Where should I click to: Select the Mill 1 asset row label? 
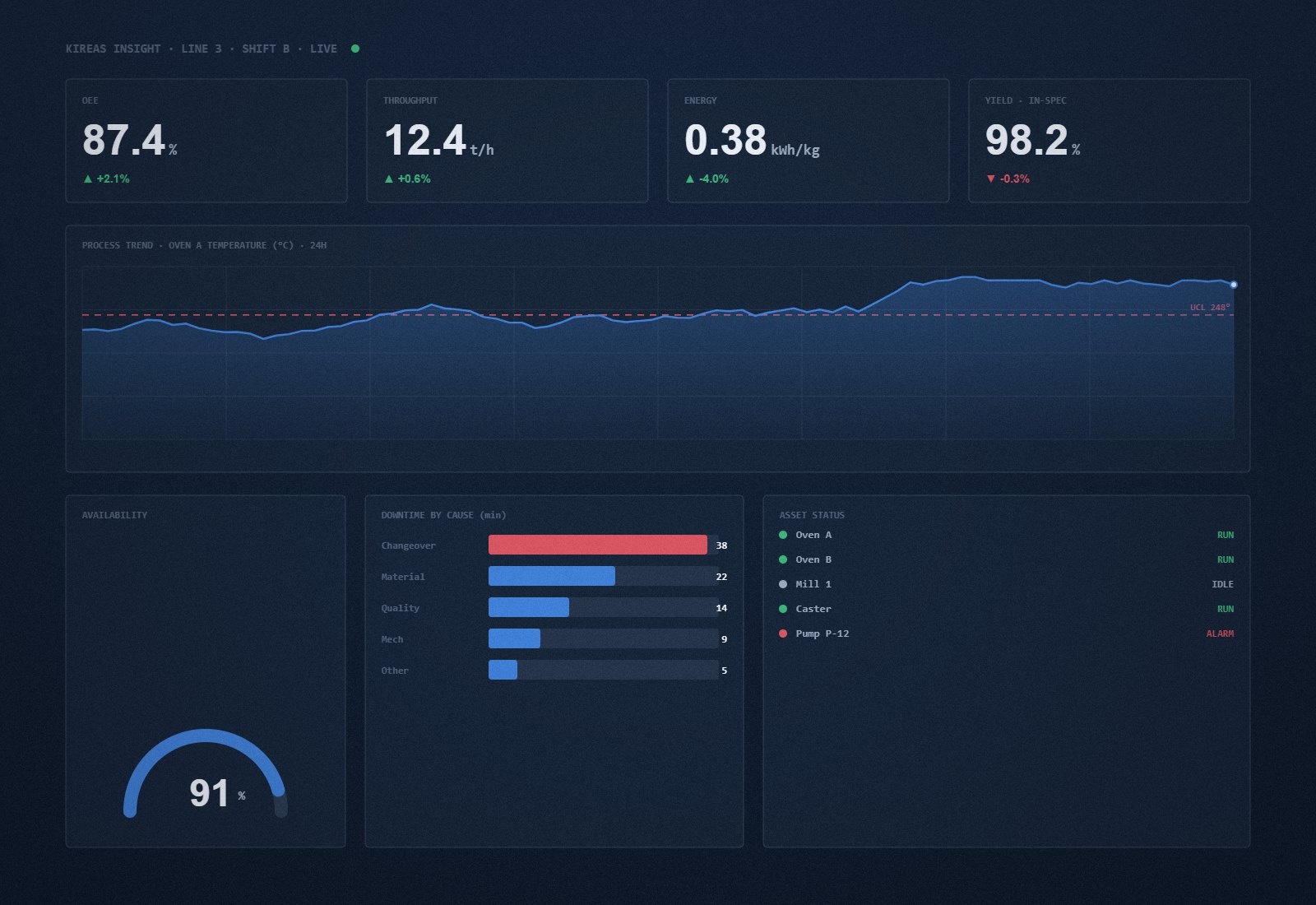(813, 584)
